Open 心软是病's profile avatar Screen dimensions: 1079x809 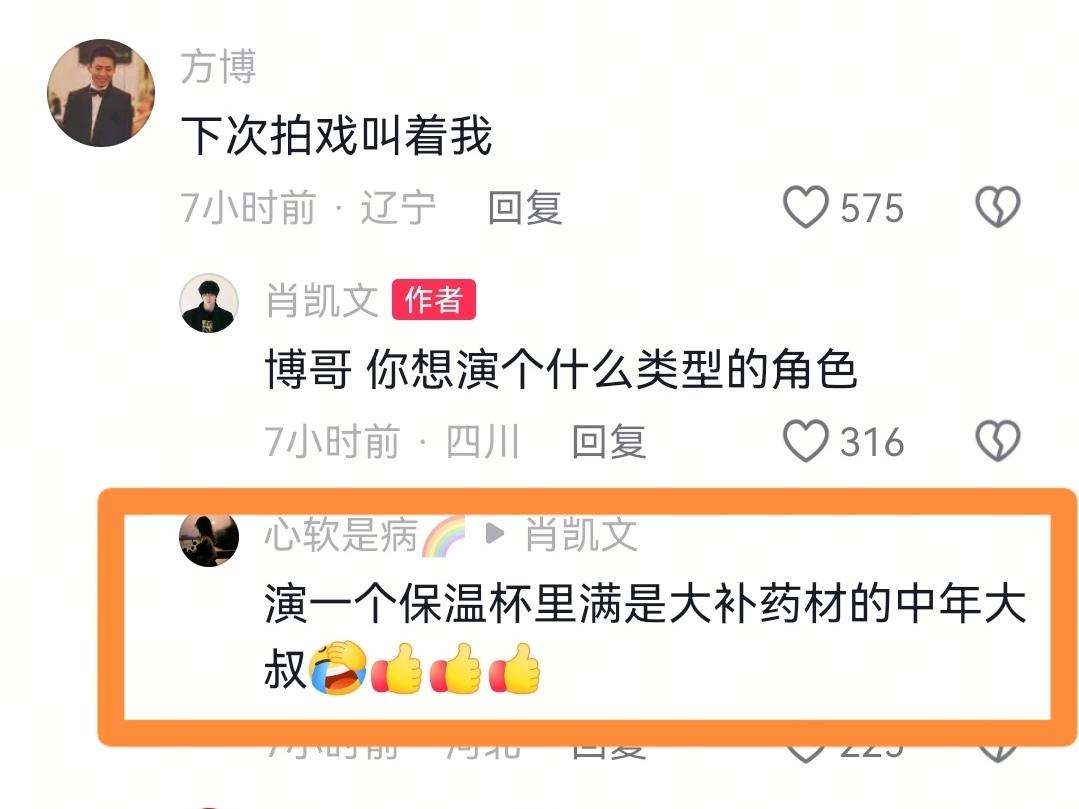(x=209, y=537)
